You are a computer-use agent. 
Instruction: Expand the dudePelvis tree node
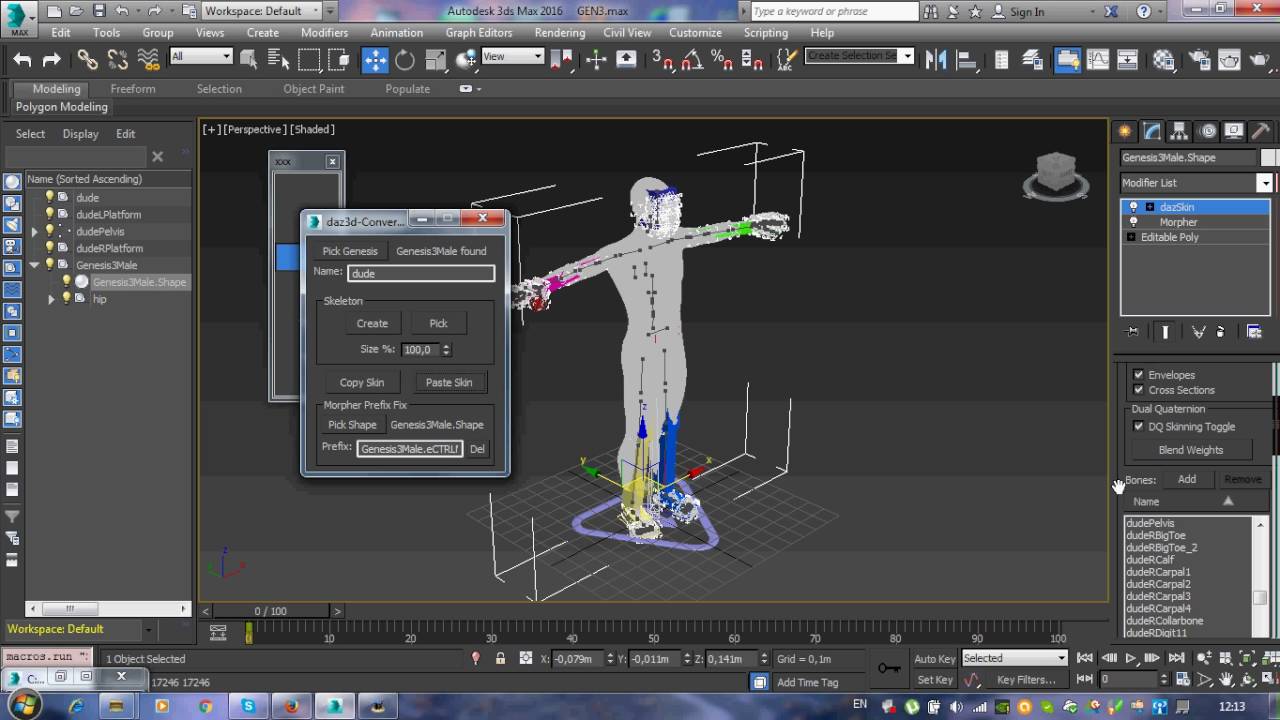[x=35, y=231]
